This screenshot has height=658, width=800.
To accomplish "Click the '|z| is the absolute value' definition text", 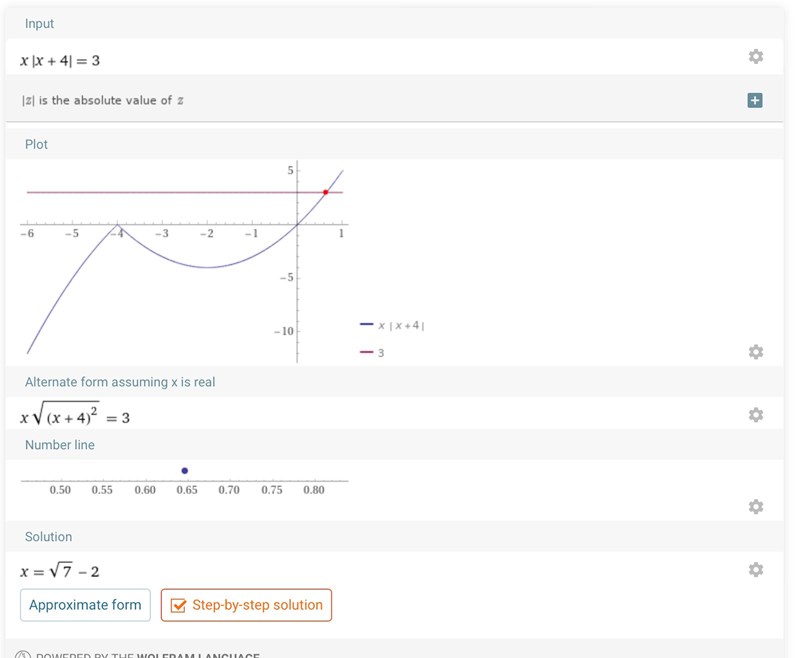I will (x=103, y=100).
